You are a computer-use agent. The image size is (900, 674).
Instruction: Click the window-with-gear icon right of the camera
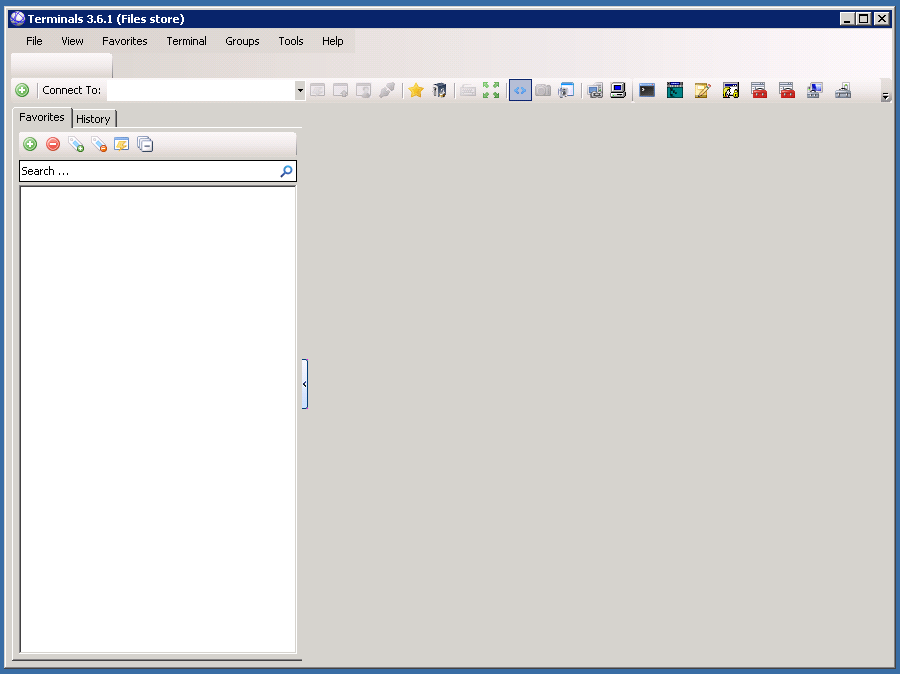coord(567,90)
